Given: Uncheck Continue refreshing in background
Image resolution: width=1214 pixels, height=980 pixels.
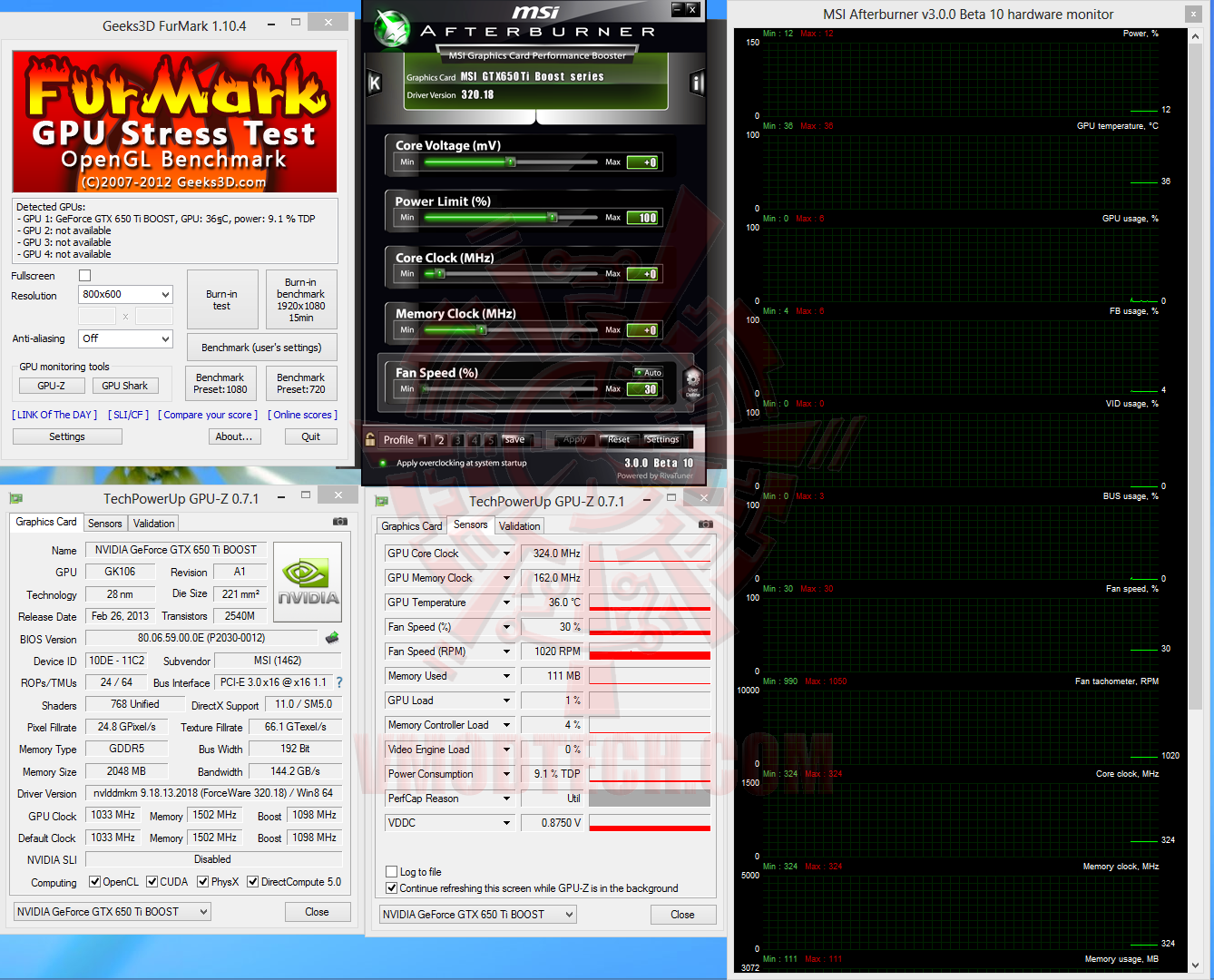Looking at the screenshot, I should click(x=392, y=888).
